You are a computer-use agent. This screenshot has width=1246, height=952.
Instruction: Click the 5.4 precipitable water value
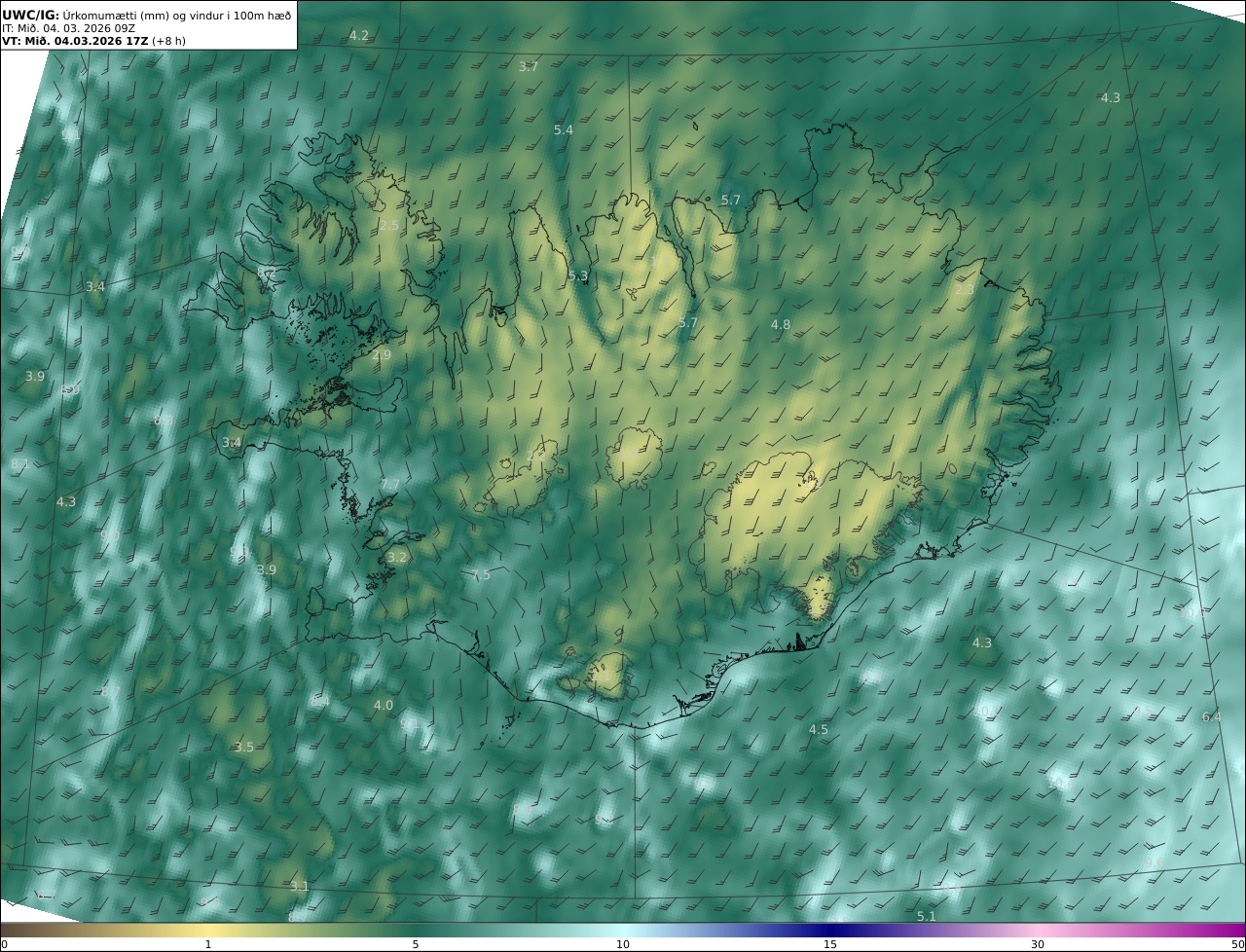coord(564,129)
